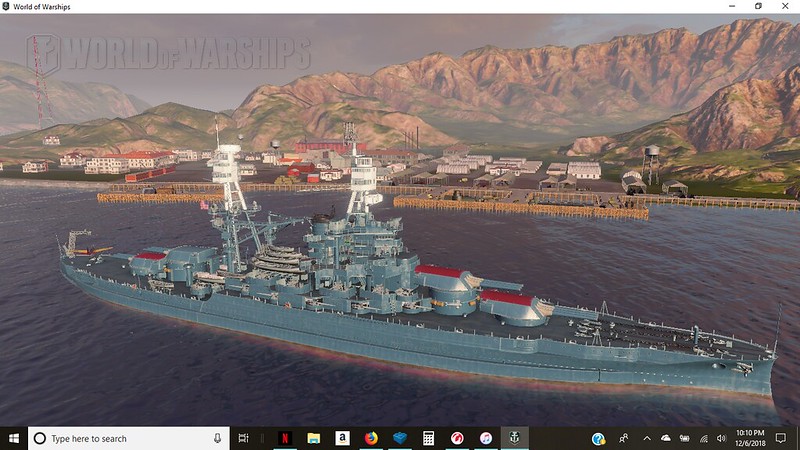Expand the hidden system tray icons
The width and height of the screenshot is (800, 450).
tap(646, 438)
